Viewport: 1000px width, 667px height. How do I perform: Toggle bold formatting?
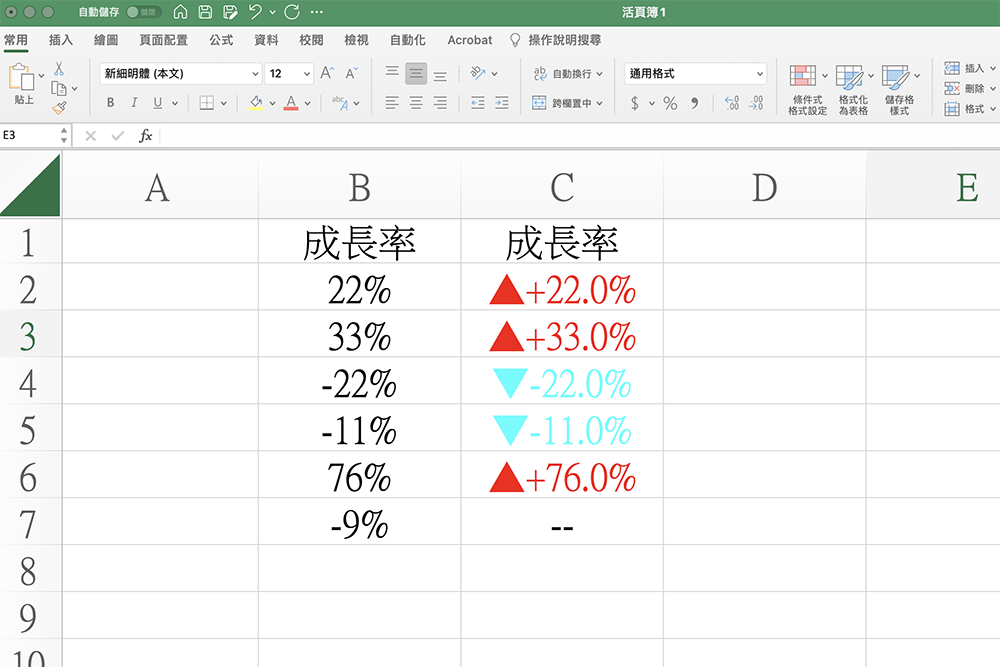click(x=110, y=102)
